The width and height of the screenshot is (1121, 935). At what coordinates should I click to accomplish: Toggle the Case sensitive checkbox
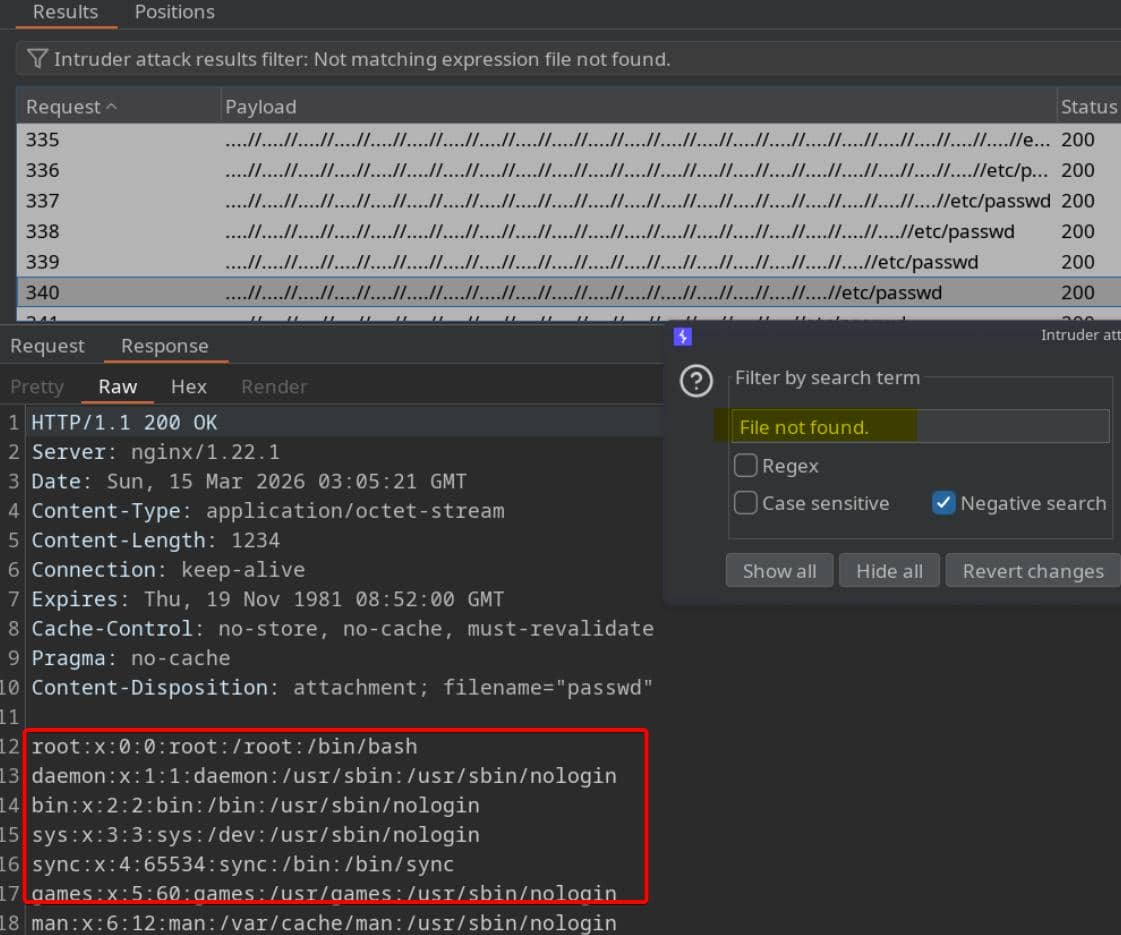coord(746,503)
